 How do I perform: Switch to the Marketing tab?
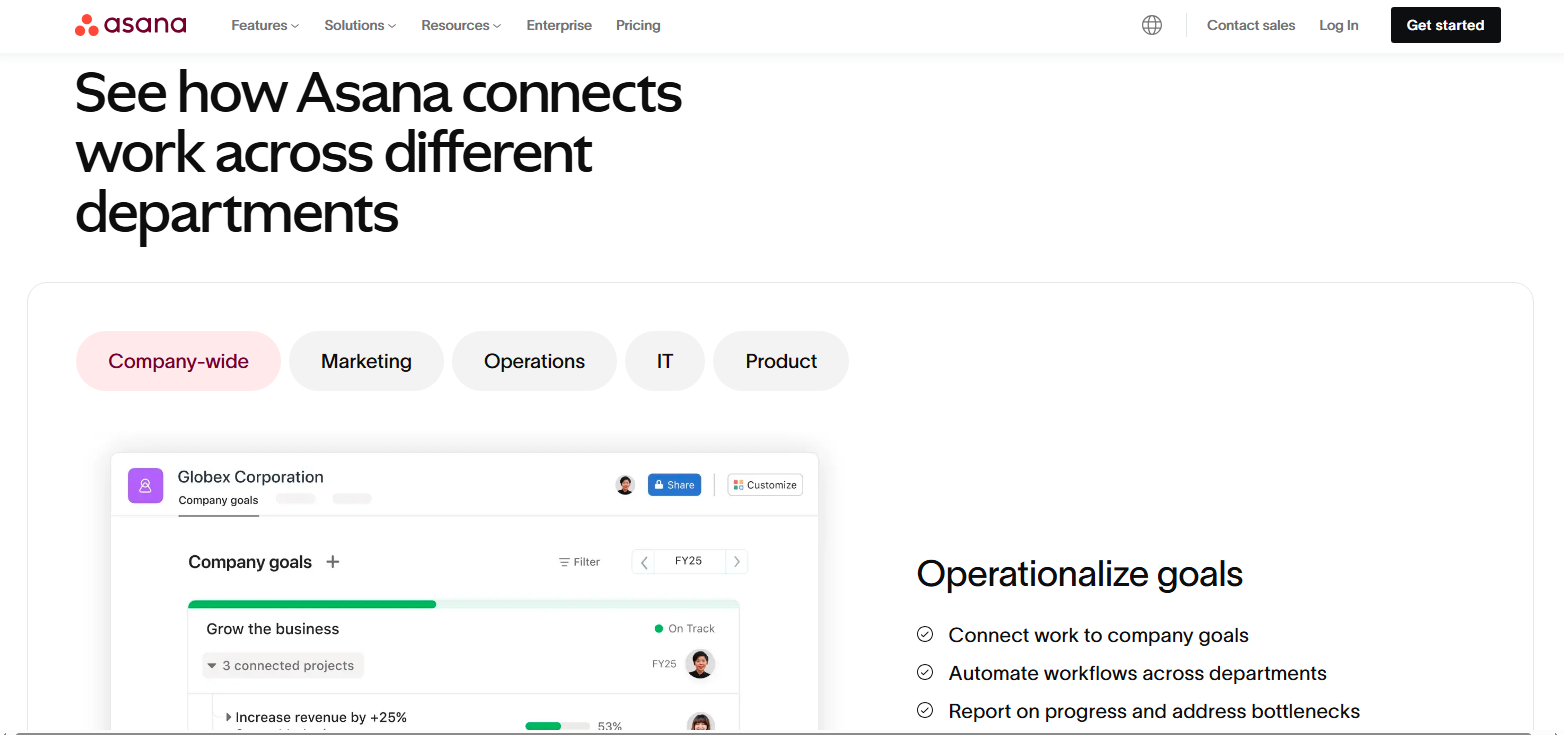pos(366,361)
